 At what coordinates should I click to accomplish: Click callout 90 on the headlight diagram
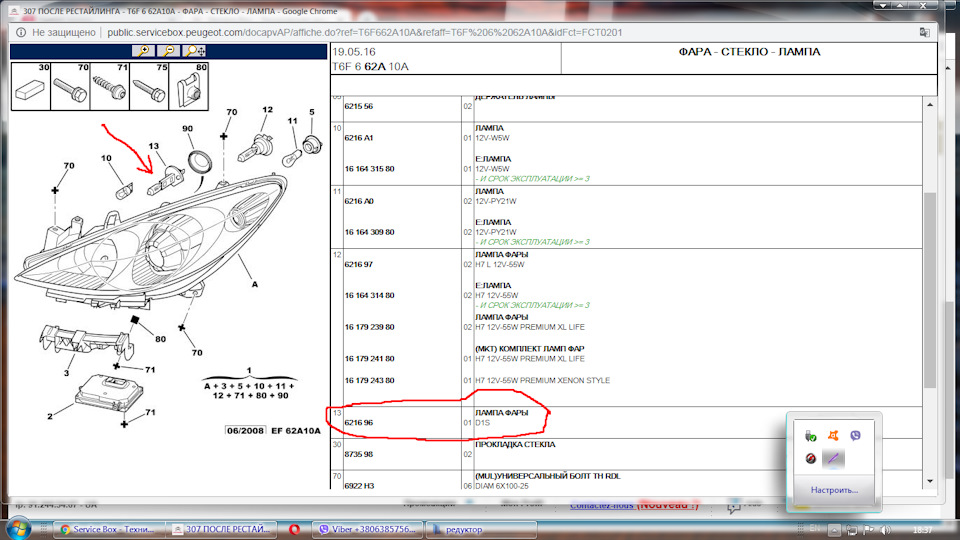coord(187,129)
